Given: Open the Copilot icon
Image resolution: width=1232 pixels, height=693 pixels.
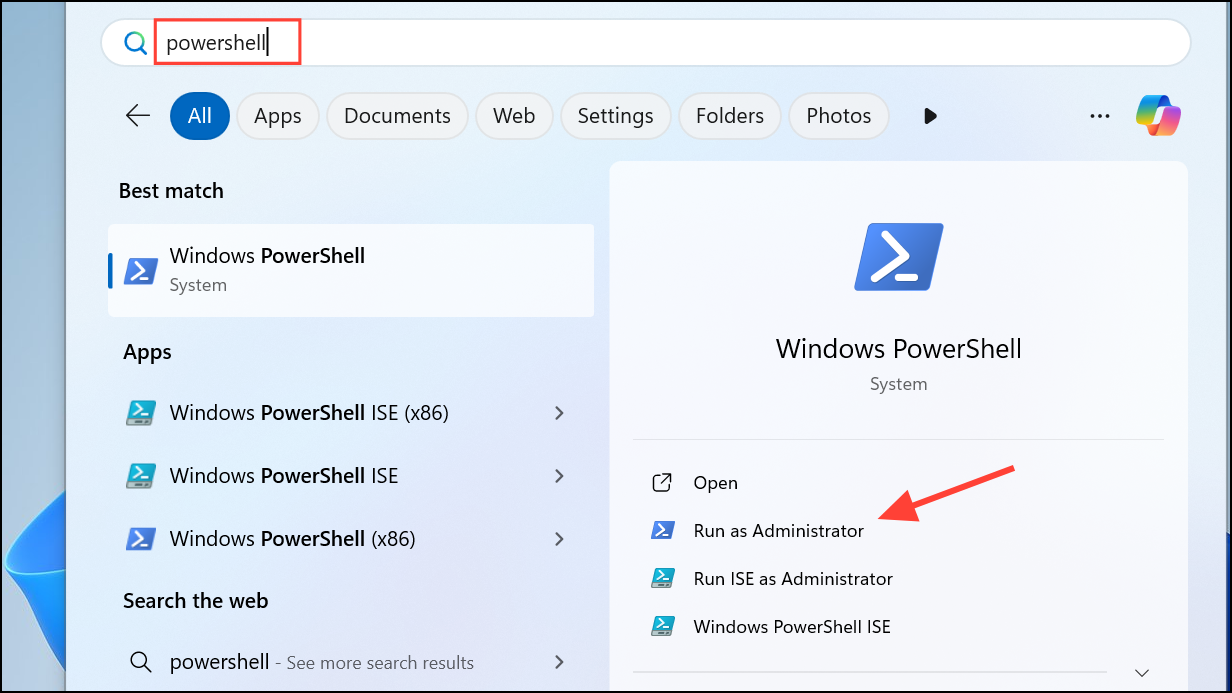Looking at the screenshot, I should 1159,116.
